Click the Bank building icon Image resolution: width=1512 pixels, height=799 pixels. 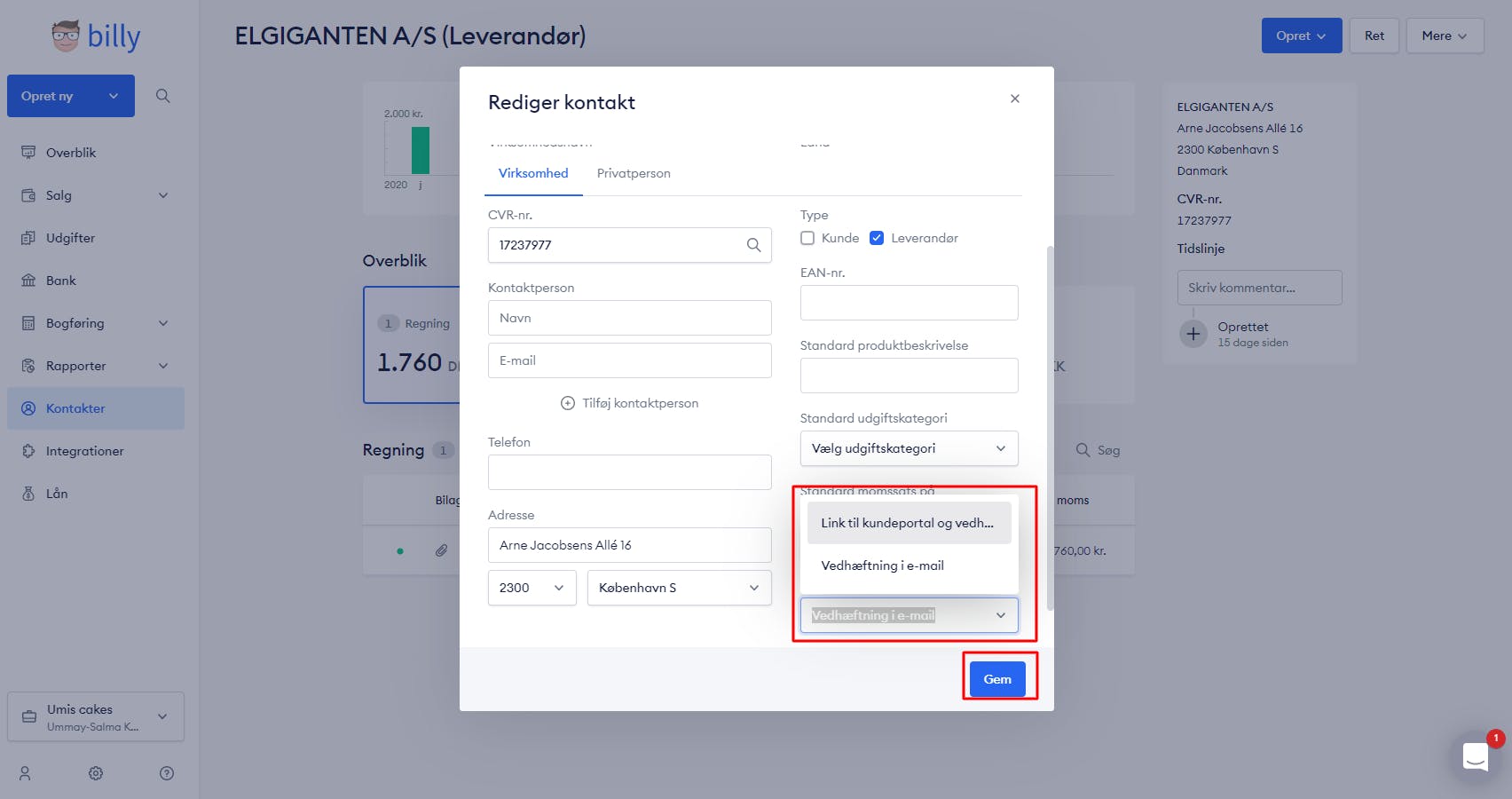point(28,281)
